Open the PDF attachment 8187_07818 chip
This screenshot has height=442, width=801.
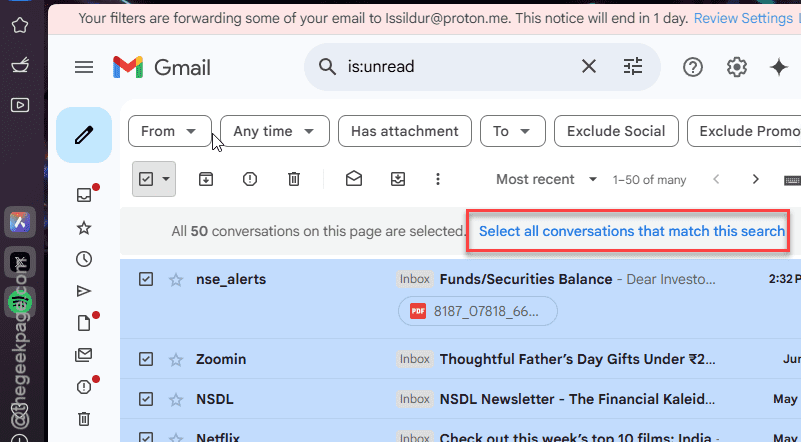[x=478, y=311]
